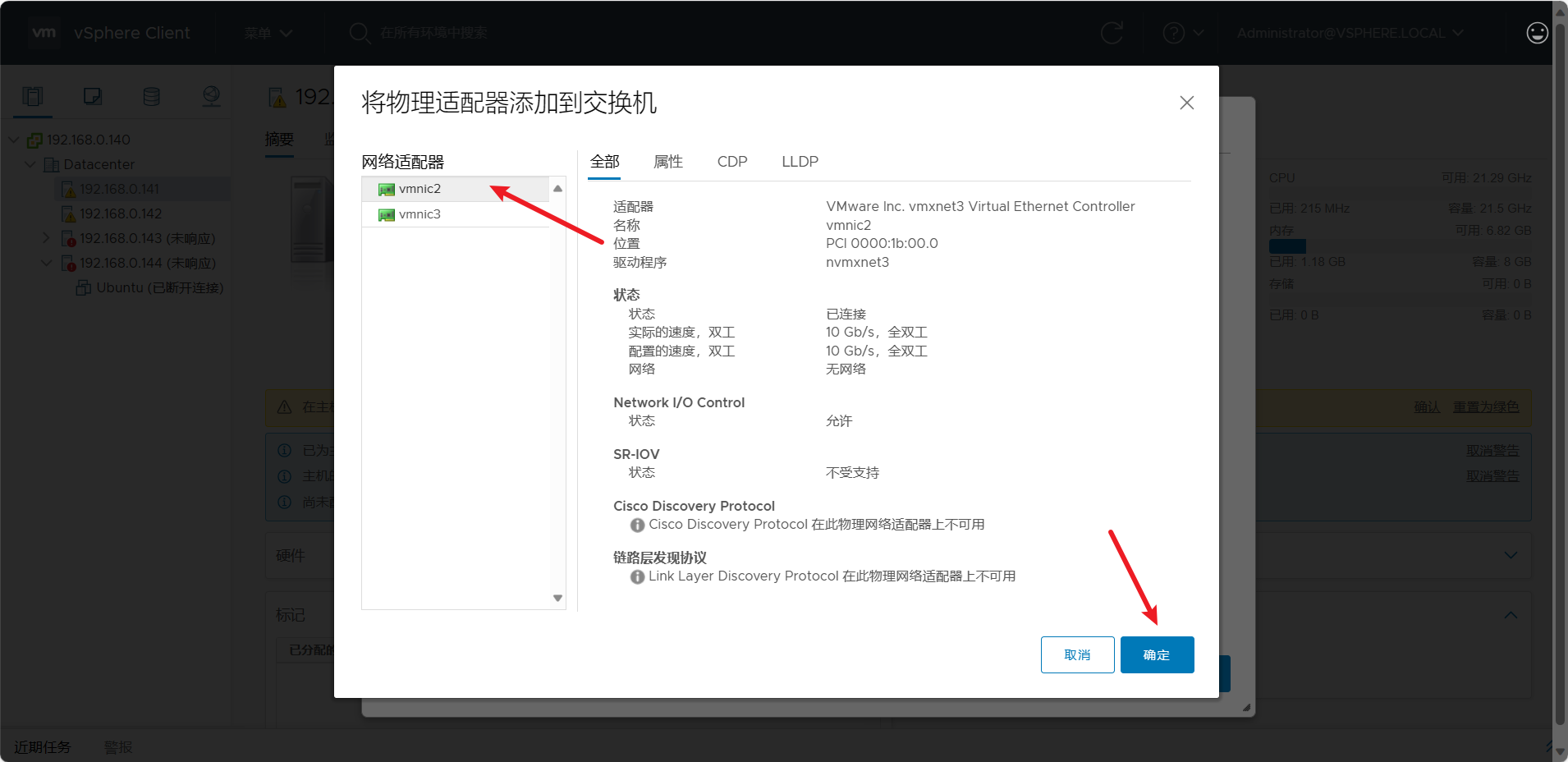Click the smiley feedback icon
This screenshot has height=762, width=1568.
(1537, 33)
